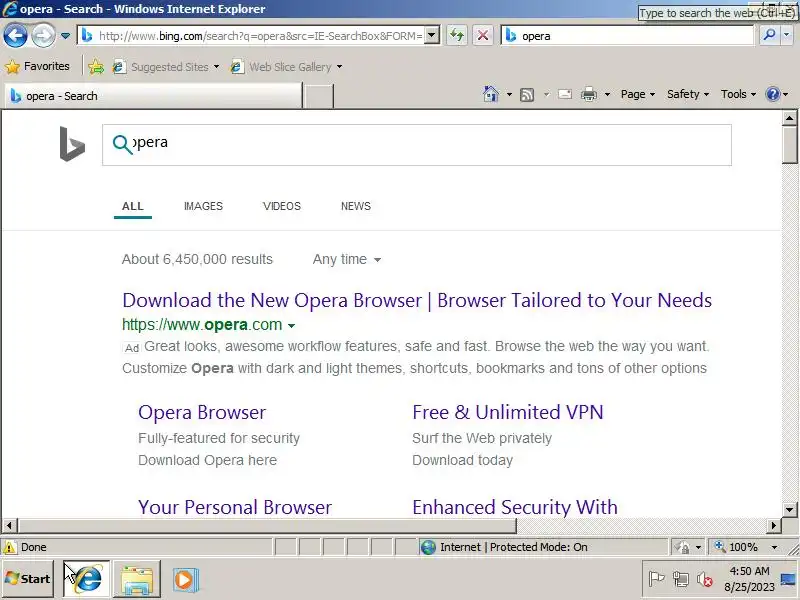Click the Action Center flag tray icon
This screenshot has height=600, width=800.
(656, 579)
